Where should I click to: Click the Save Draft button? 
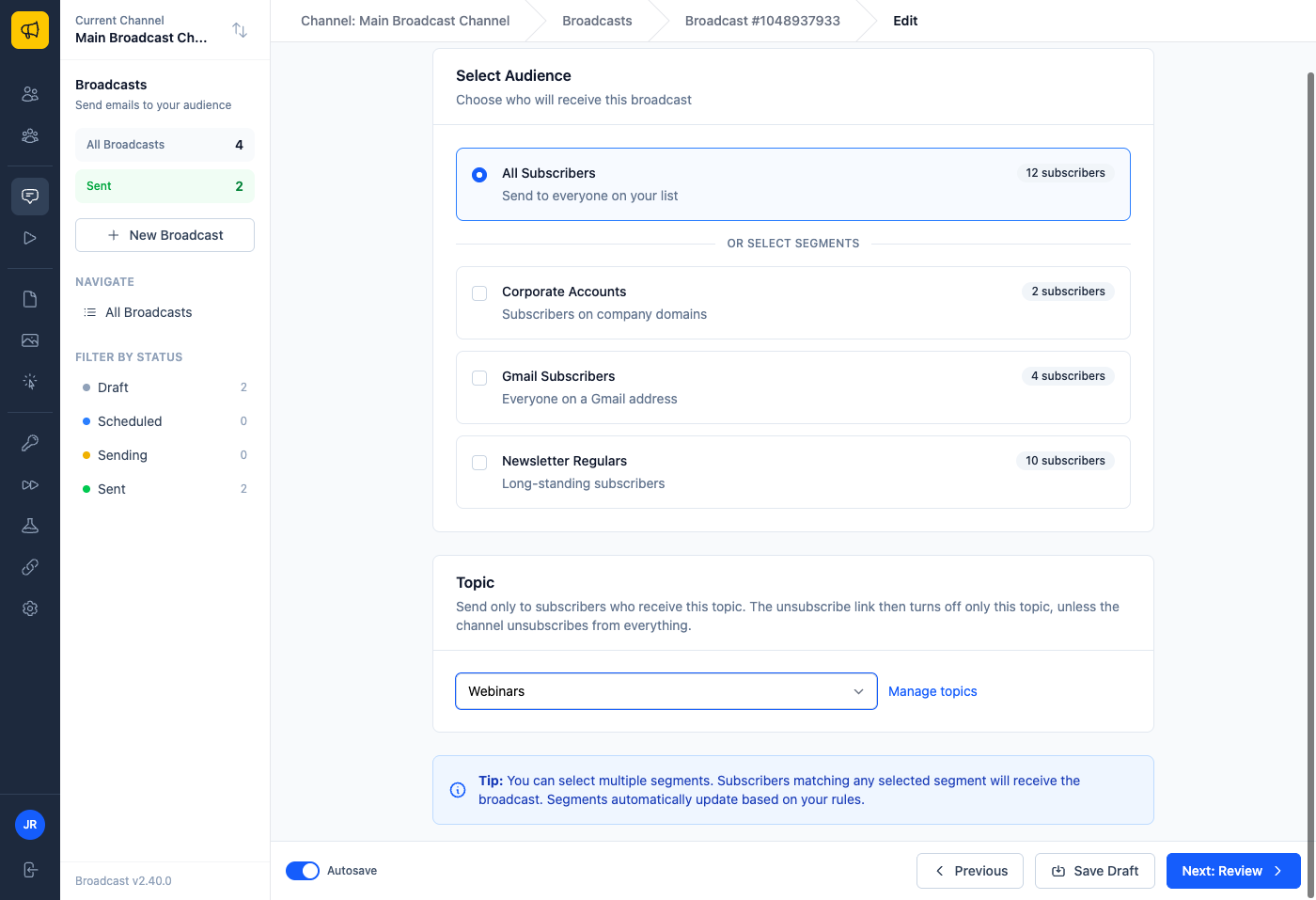tap(1095, 871)
